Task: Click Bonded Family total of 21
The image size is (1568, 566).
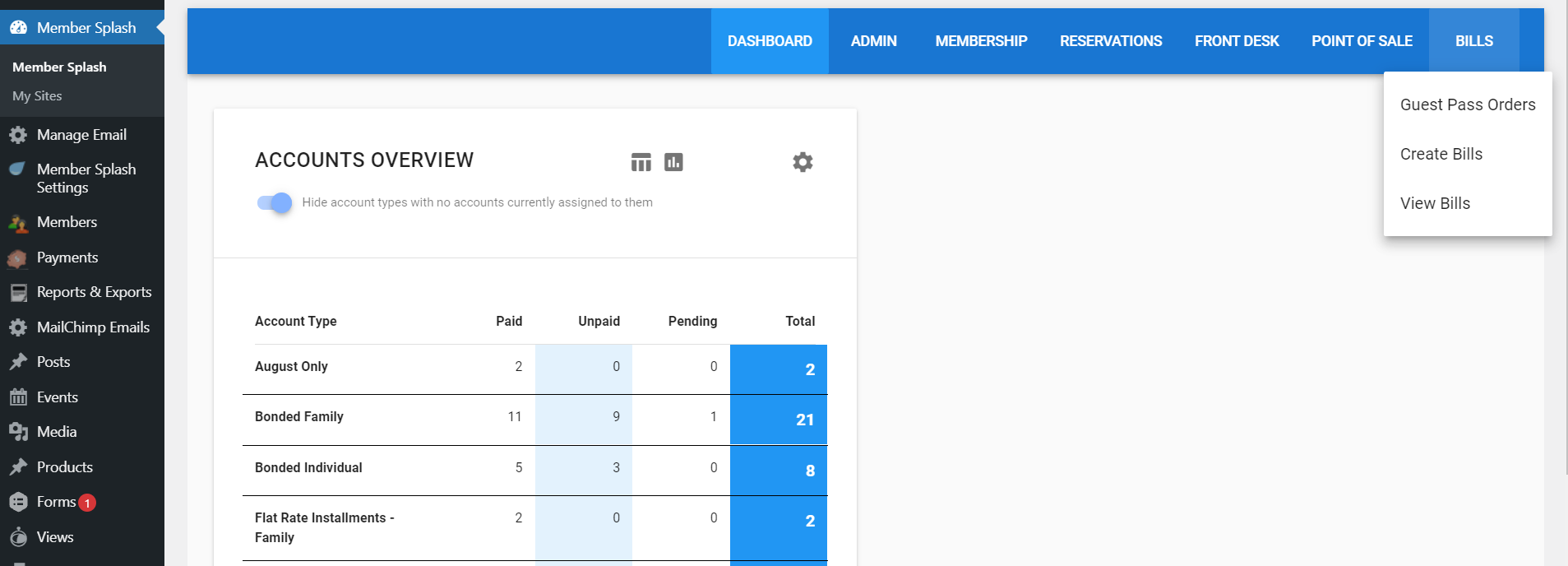Action: pyautogui.click(x=805, y=420)
